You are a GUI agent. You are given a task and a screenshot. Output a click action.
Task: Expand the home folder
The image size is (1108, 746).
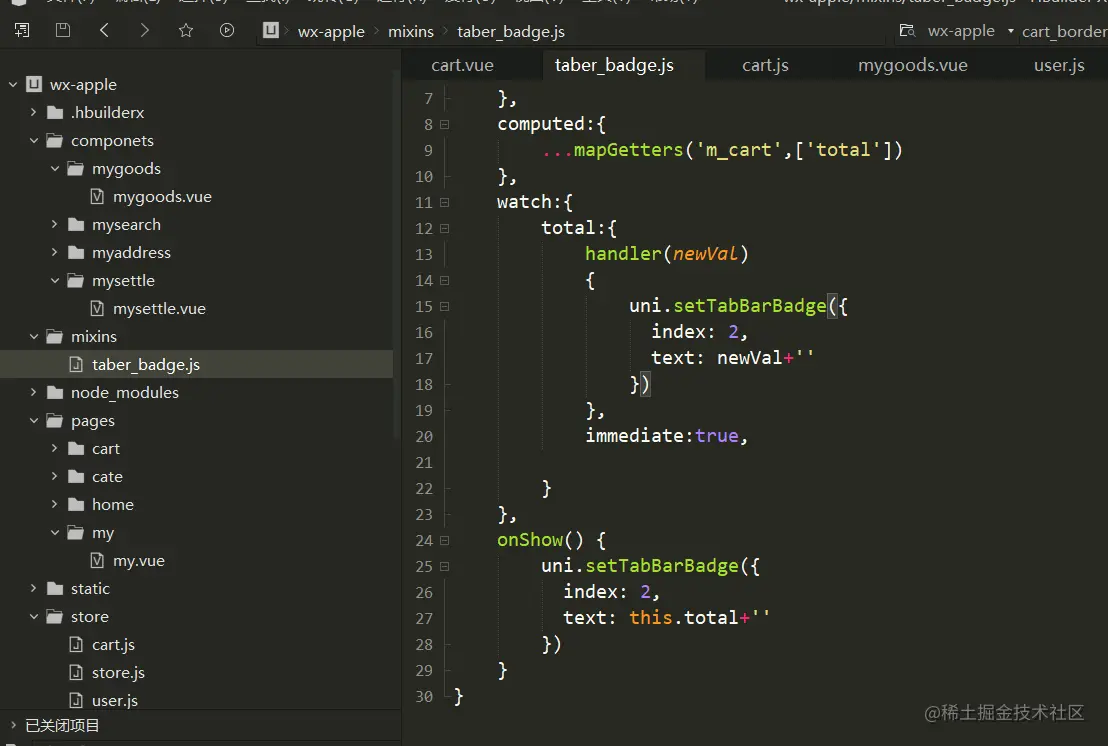coord(54,504)
